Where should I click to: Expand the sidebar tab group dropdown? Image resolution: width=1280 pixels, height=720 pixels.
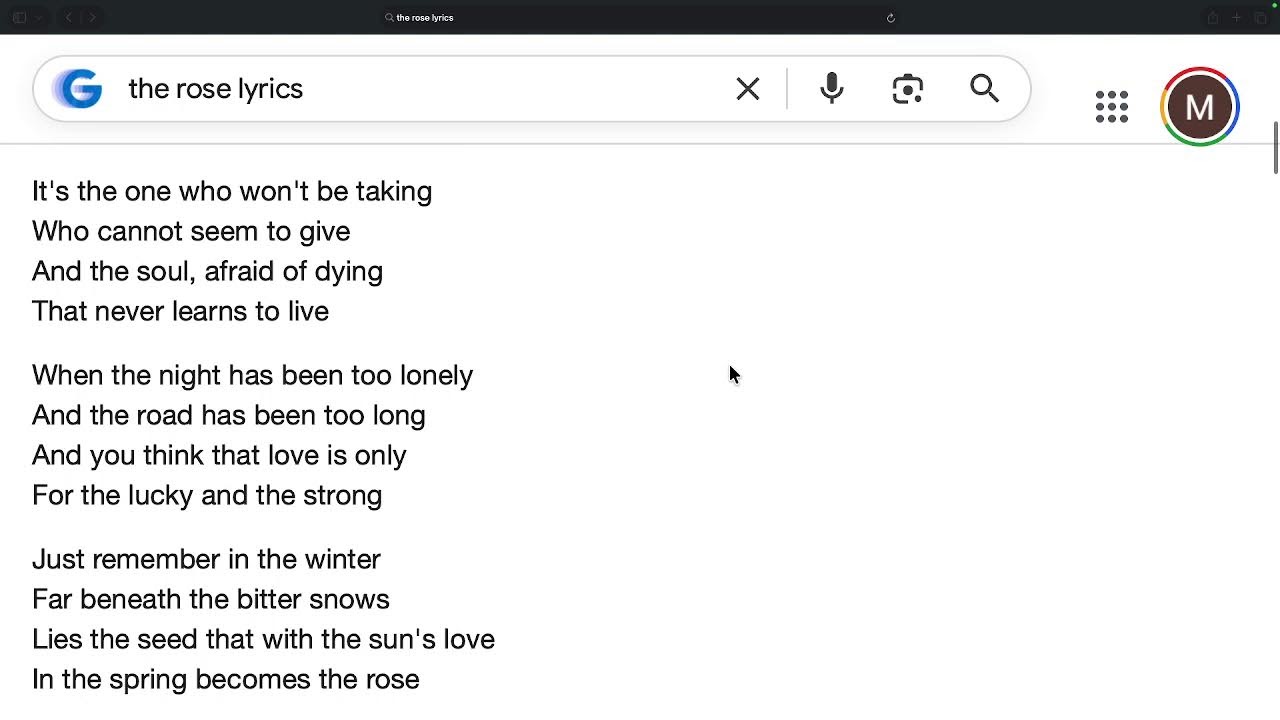(39, 18)
